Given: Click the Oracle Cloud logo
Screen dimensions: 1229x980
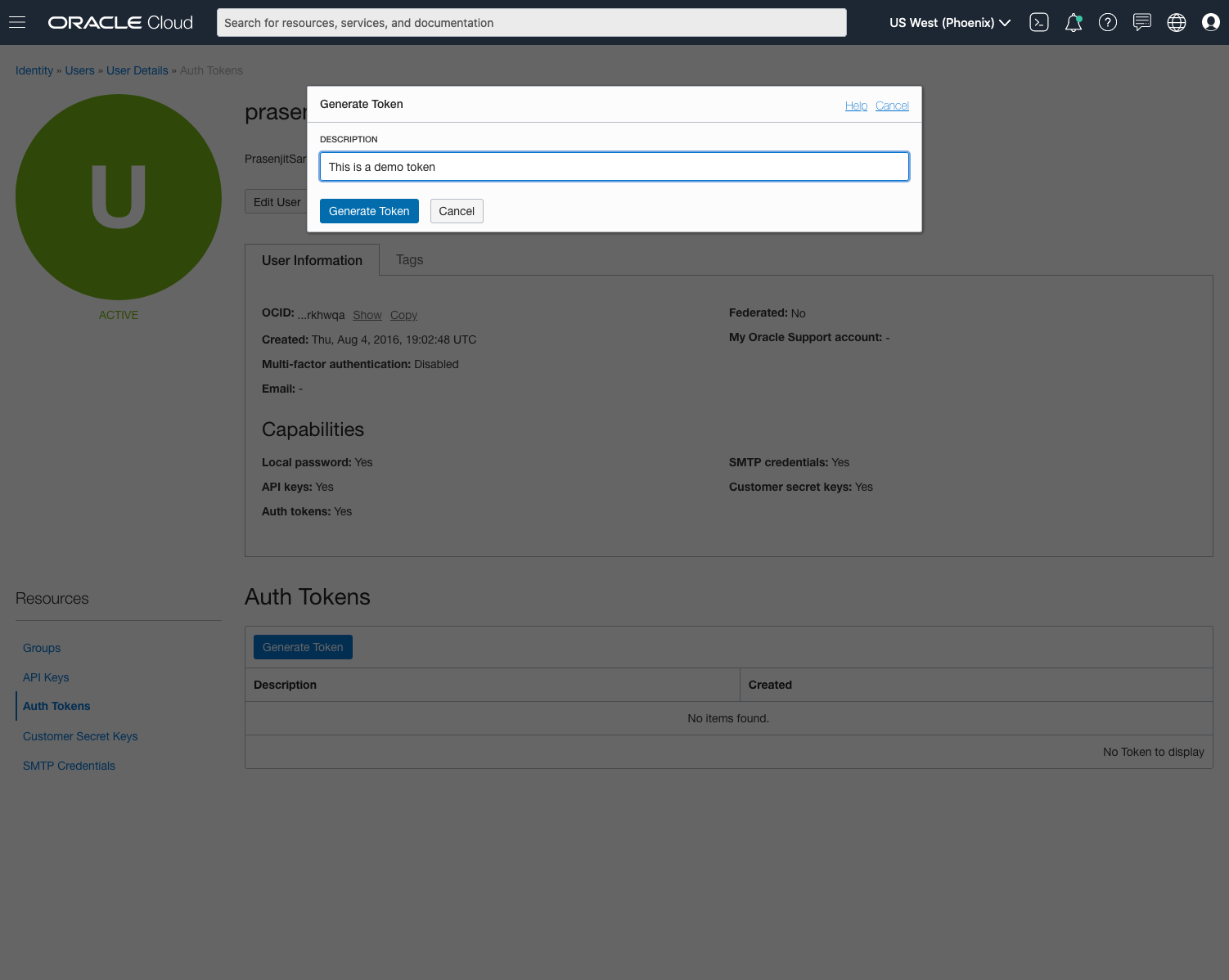Looking at the screenshot, I should [120, 22].
